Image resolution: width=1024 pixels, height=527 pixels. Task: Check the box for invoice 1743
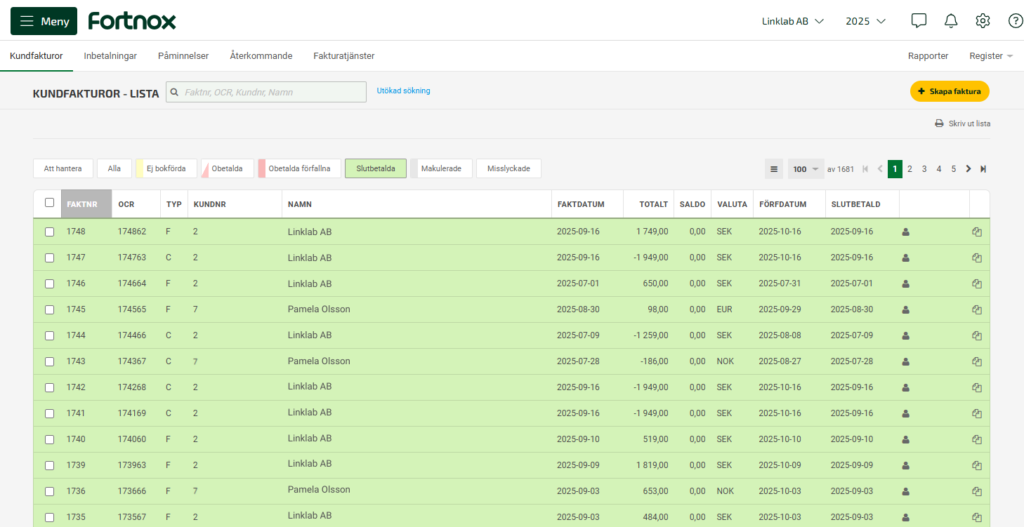point(50,361)
